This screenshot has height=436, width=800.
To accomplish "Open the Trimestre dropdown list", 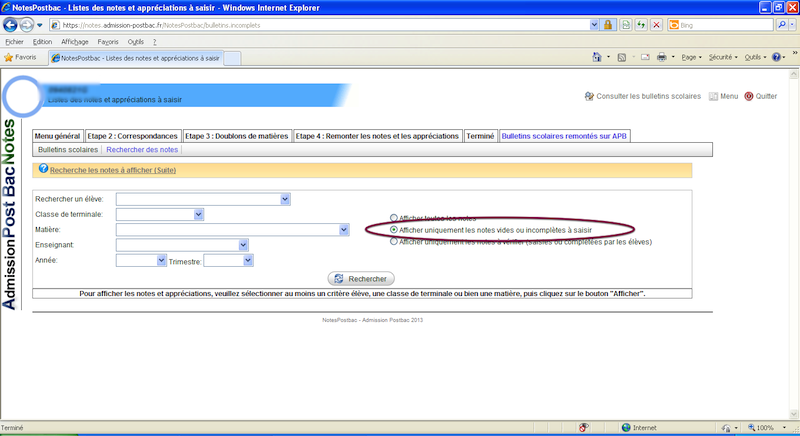I will coord(249,260).
